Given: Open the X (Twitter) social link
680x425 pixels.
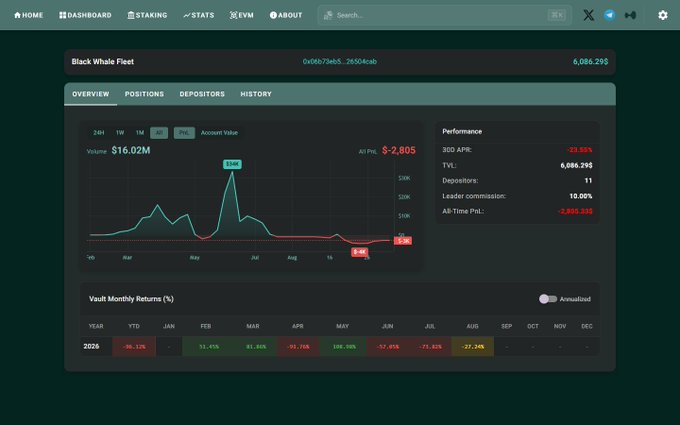Looking at the screenshot, I should click(588, 15).
